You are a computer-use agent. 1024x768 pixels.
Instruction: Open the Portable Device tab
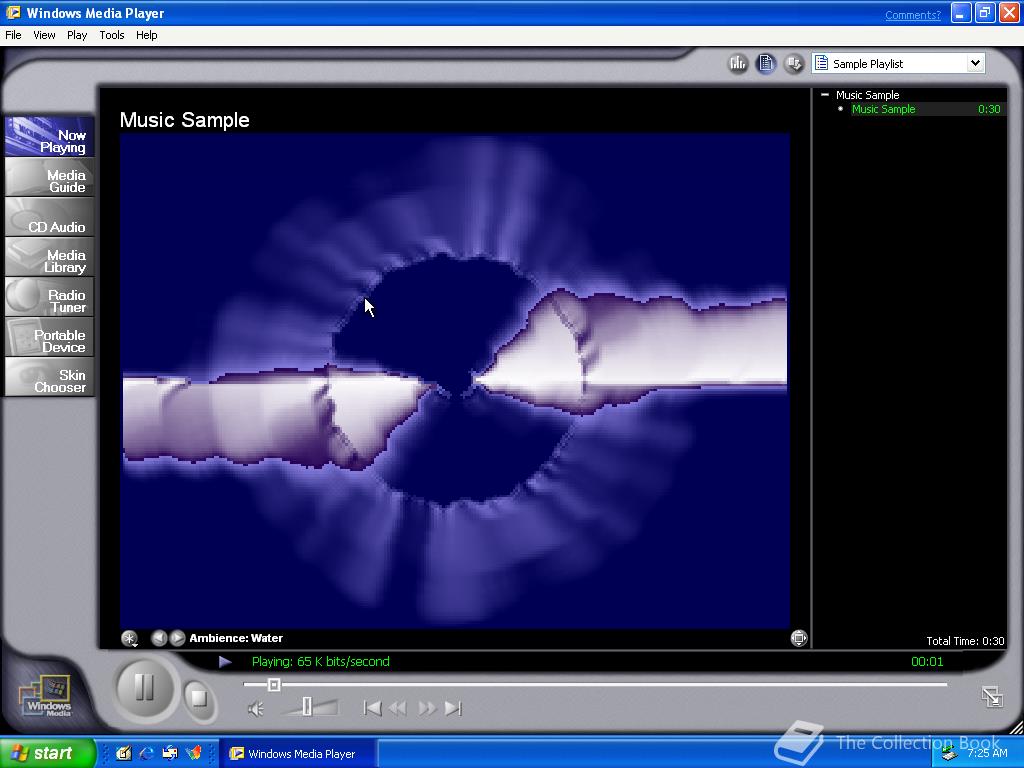tap(50, 338)
